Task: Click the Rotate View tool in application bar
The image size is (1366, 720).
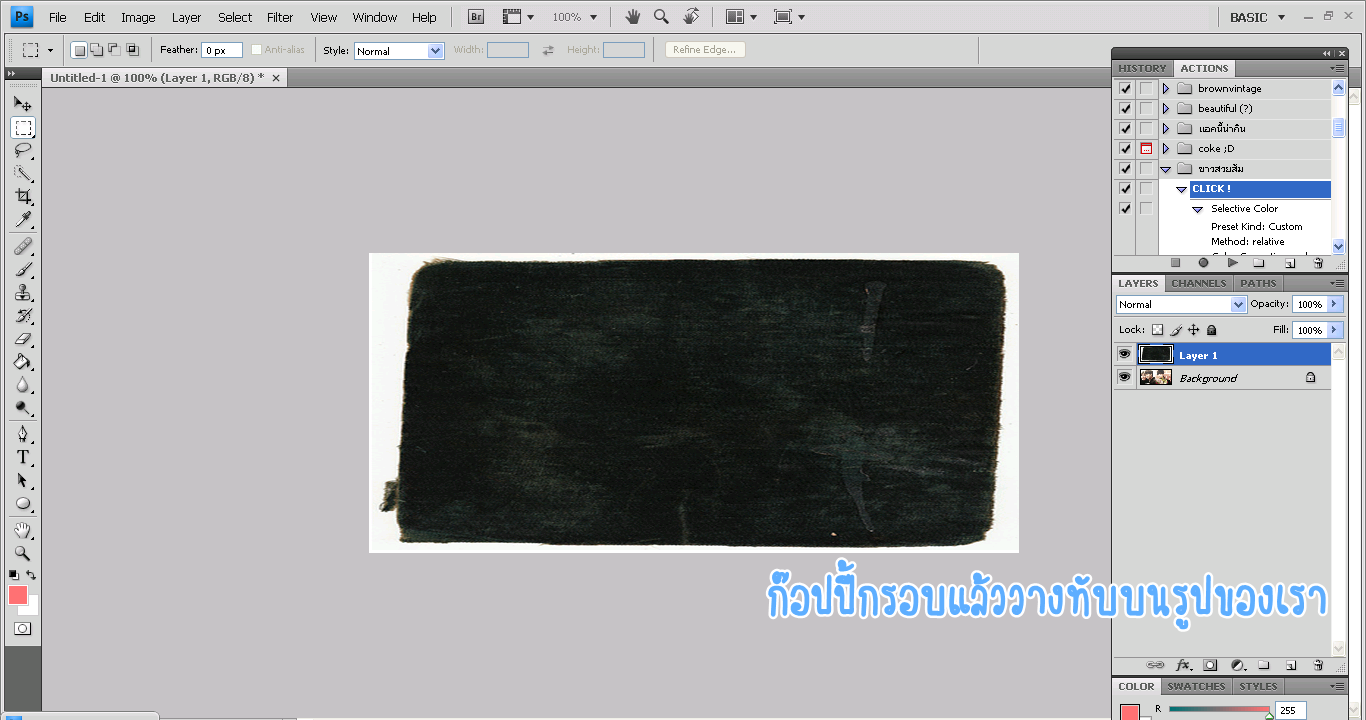Action: (x=691, y=17)
